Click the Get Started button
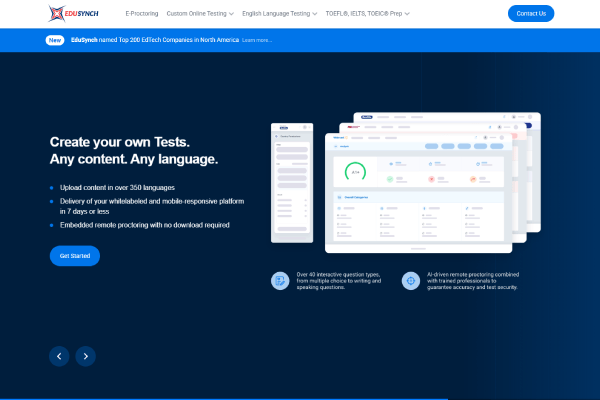The image size is (600, 400). coord(75,256)
